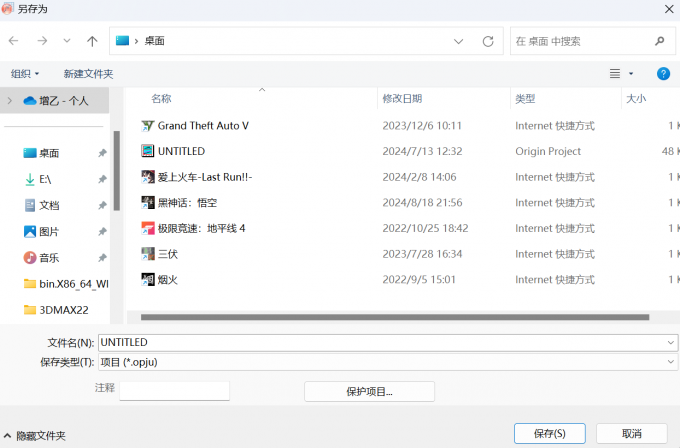Screen dimensions: 680x448
Task: Click Origin Project type cell
Action: click(x=548, y=151)
